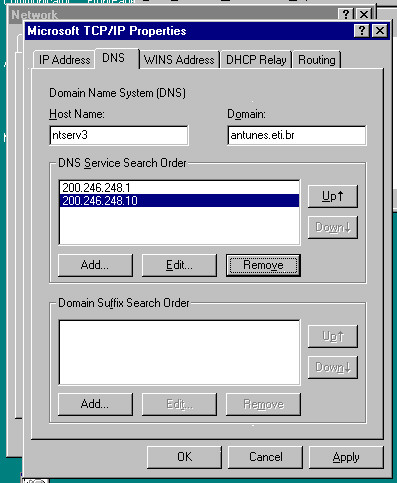Viewport: 397px width, 483px height.
Task: Remove the selected DNS server
Action: (x=263, y=265)
